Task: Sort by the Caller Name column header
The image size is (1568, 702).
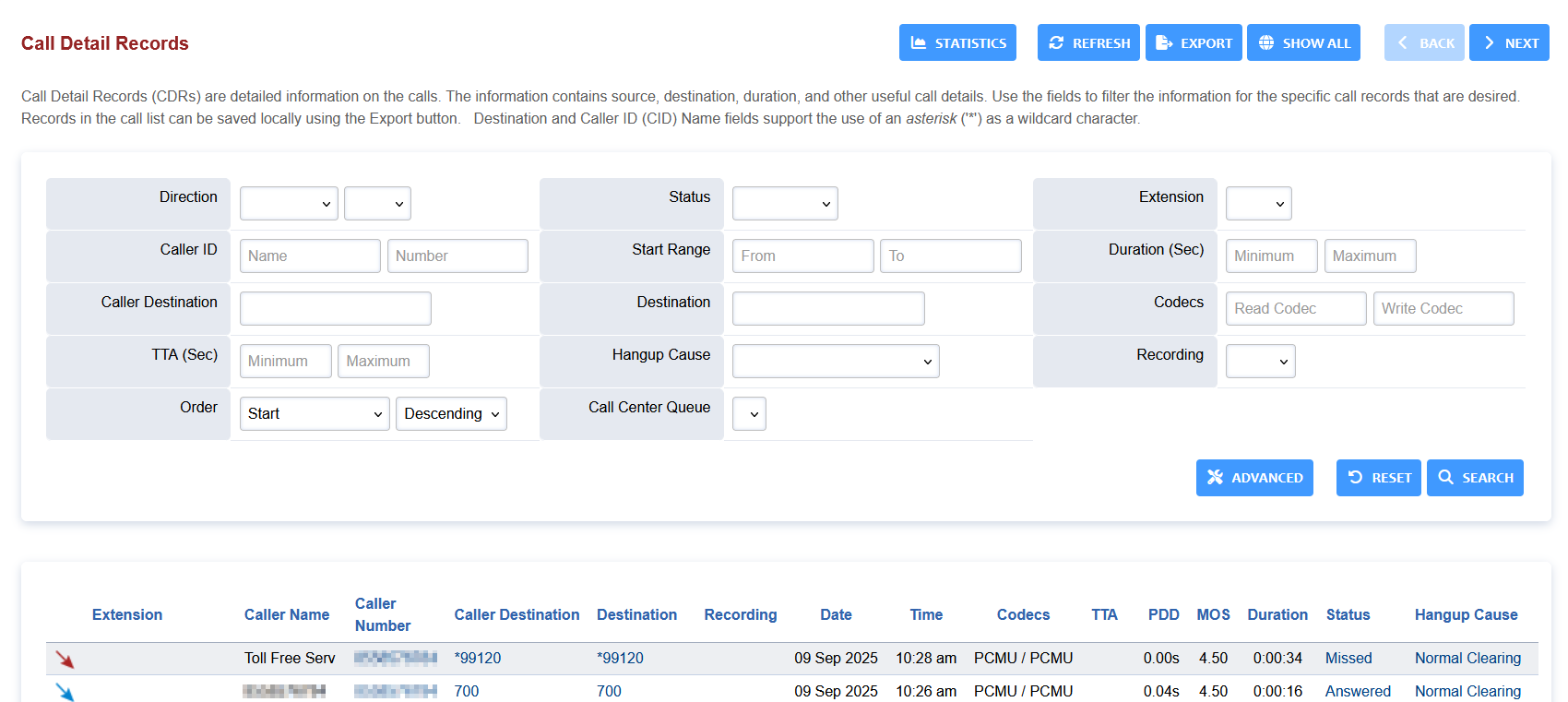Action: pyautogui.click(x=286, y=614)
